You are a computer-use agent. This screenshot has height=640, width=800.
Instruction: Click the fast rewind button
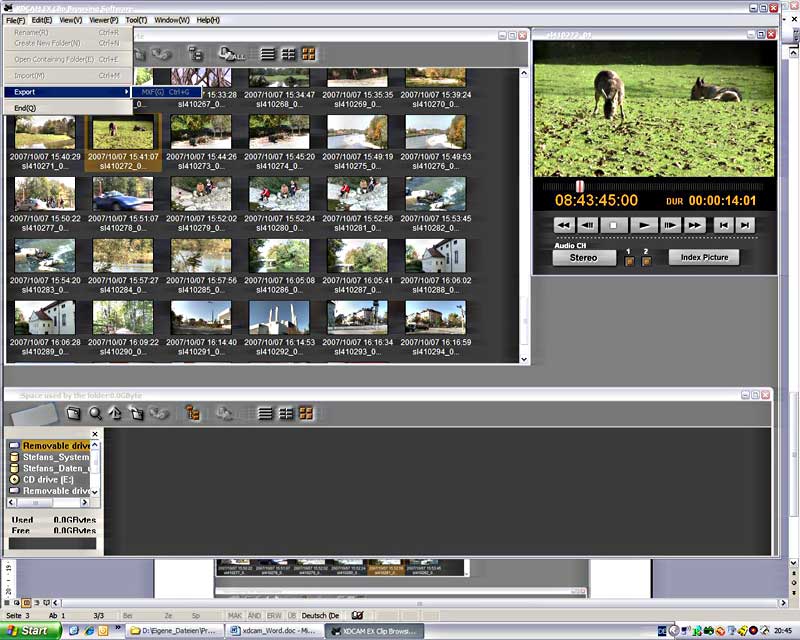coord(564,226)
